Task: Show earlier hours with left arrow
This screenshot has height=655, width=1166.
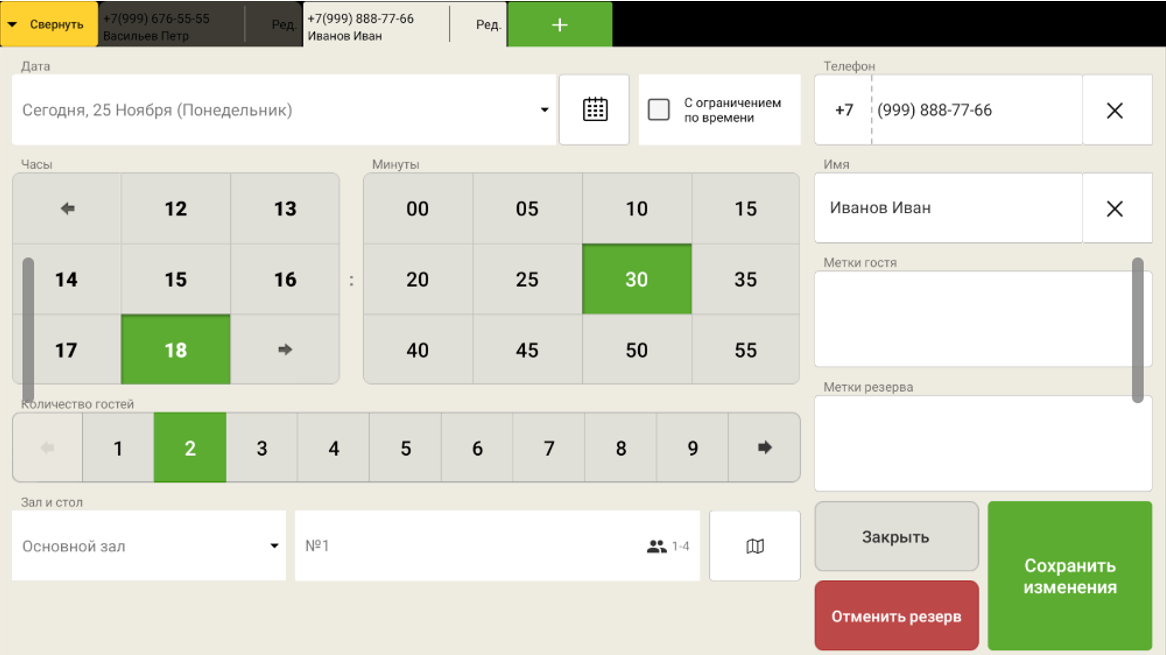Action: tap(67, 209)
